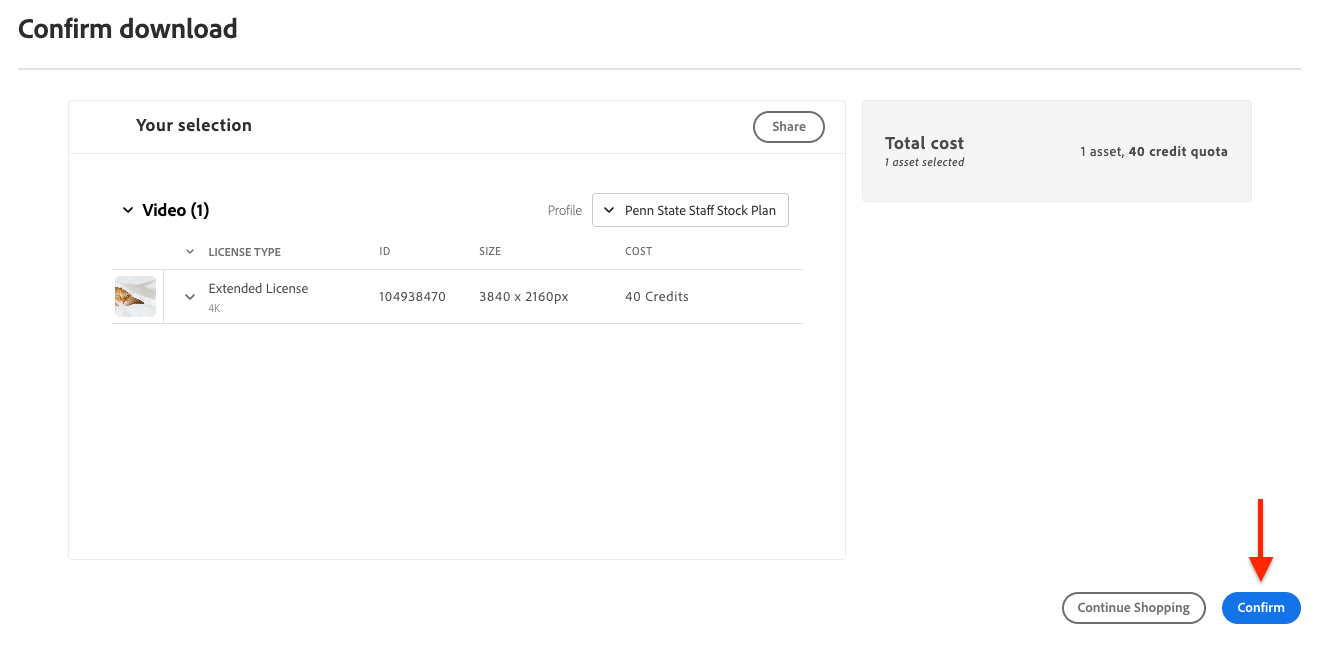Viewport: 1333px width, 648px height.
Task: Click the SIZE column header
Action: [490, 252]
